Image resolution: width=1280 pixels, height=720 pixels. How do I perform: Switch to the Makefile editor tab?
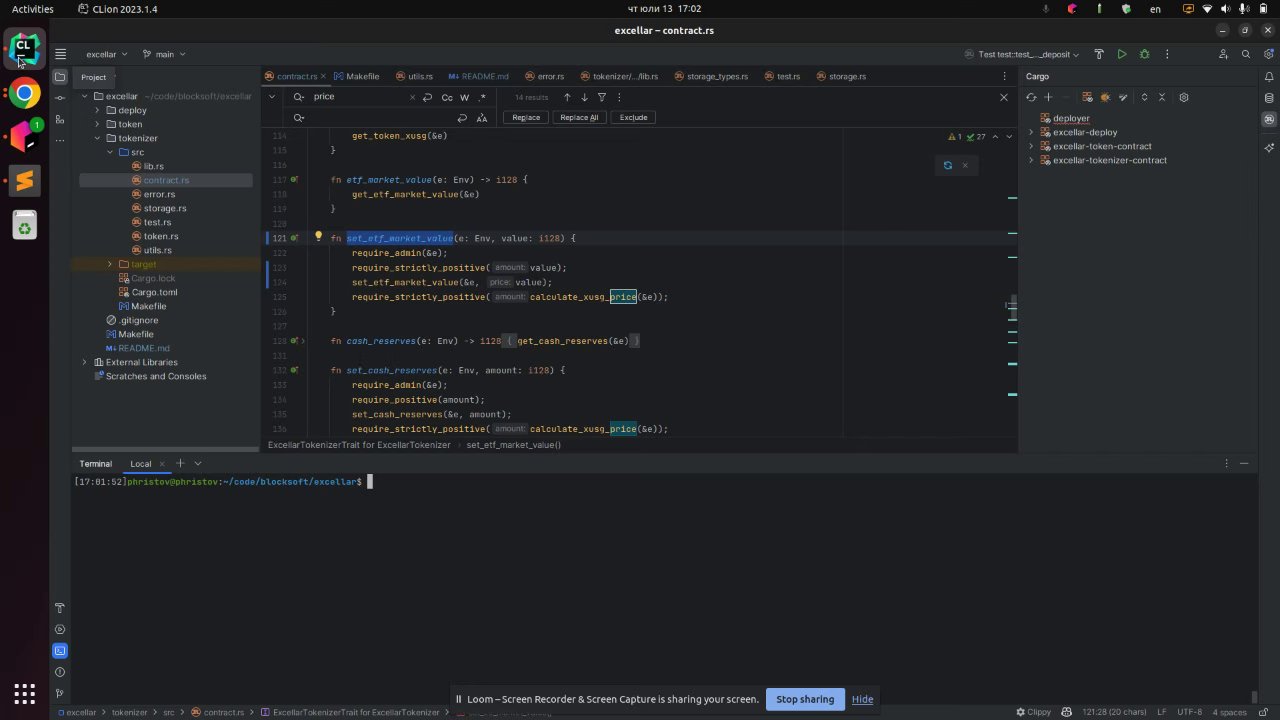click(x=356, y=76)
